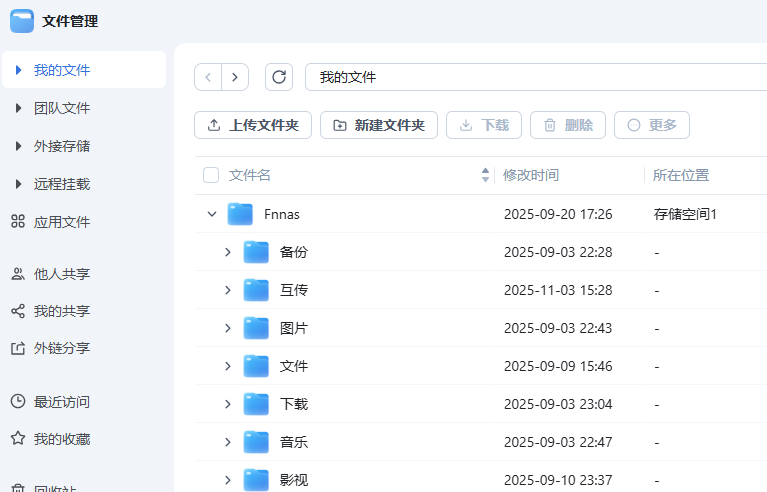Click the File Manager app logo icon
The width and height of the screenshot is (767, 492).
pos(22,21)
